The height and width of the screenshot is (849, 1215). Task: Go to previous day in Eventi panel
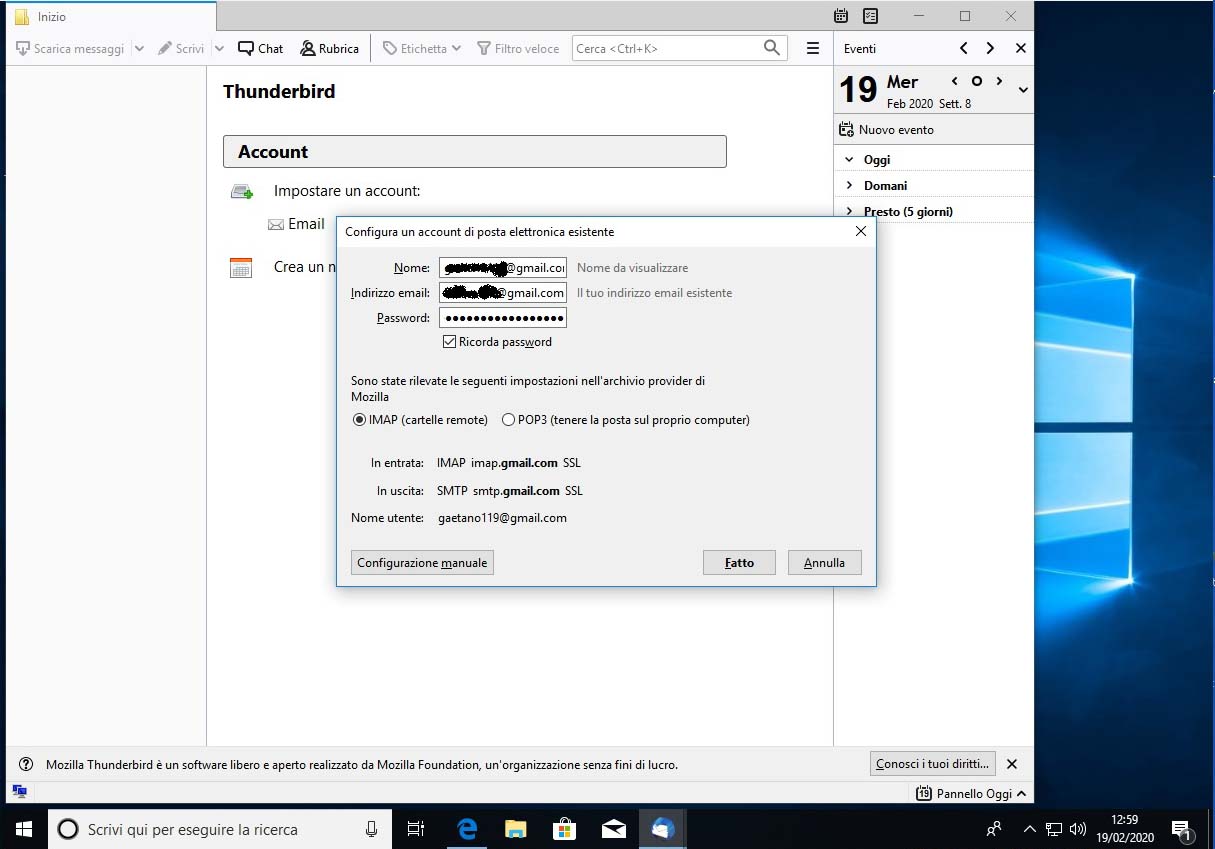pyautogui.click(x=963, y=48)
